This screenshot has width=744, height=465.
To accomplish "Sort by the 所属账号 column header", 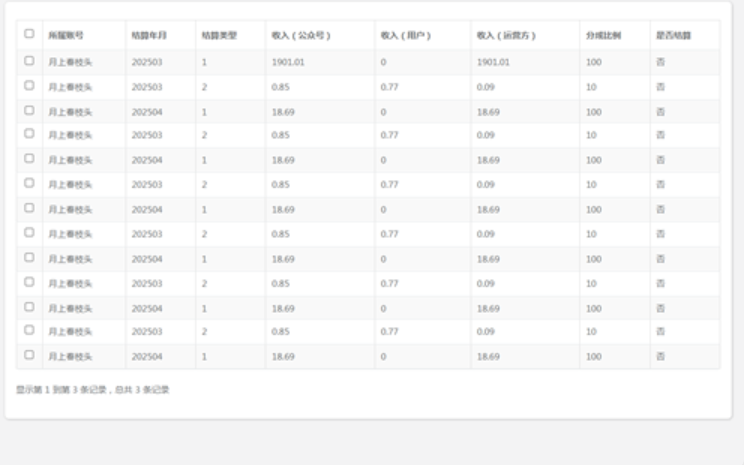I will click(x=66, y=35).
